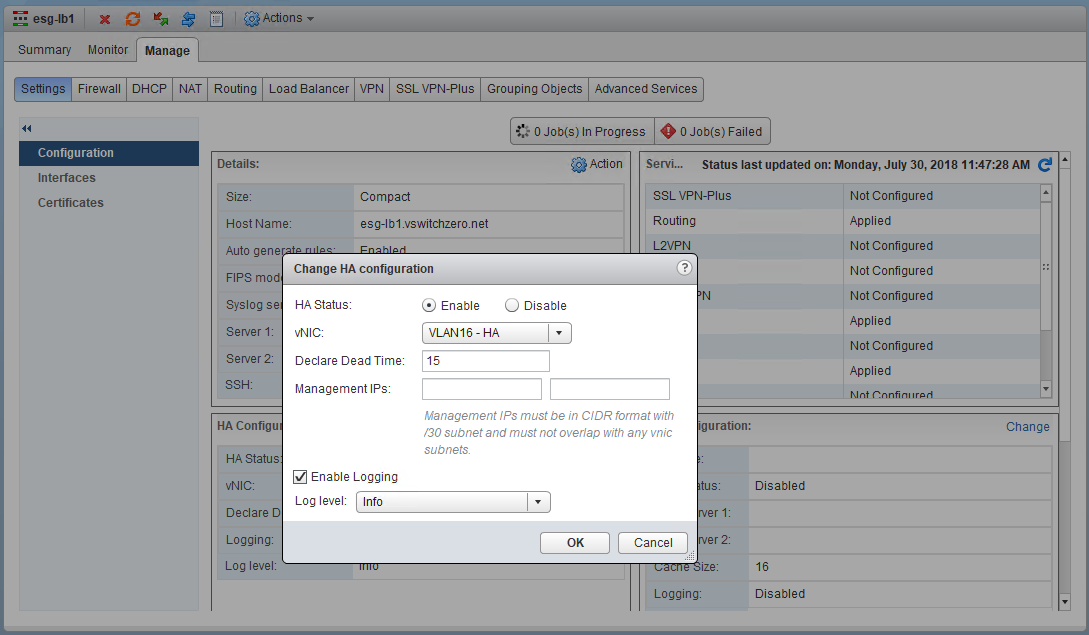Open the Actions dropdown menu

pos(279,19)
